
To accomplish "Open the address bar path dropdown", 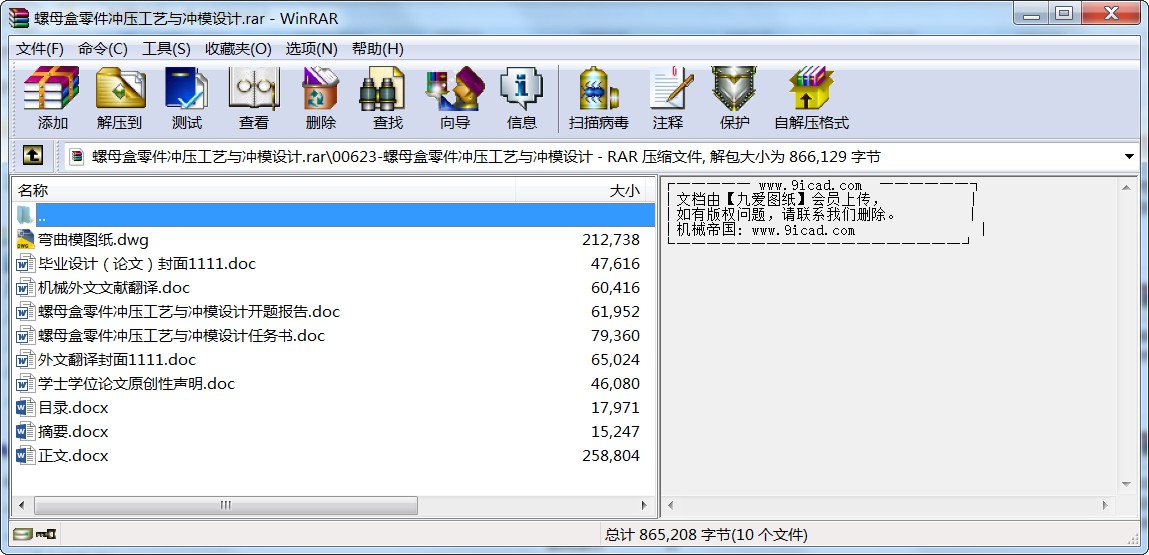I will (1129, 156).
